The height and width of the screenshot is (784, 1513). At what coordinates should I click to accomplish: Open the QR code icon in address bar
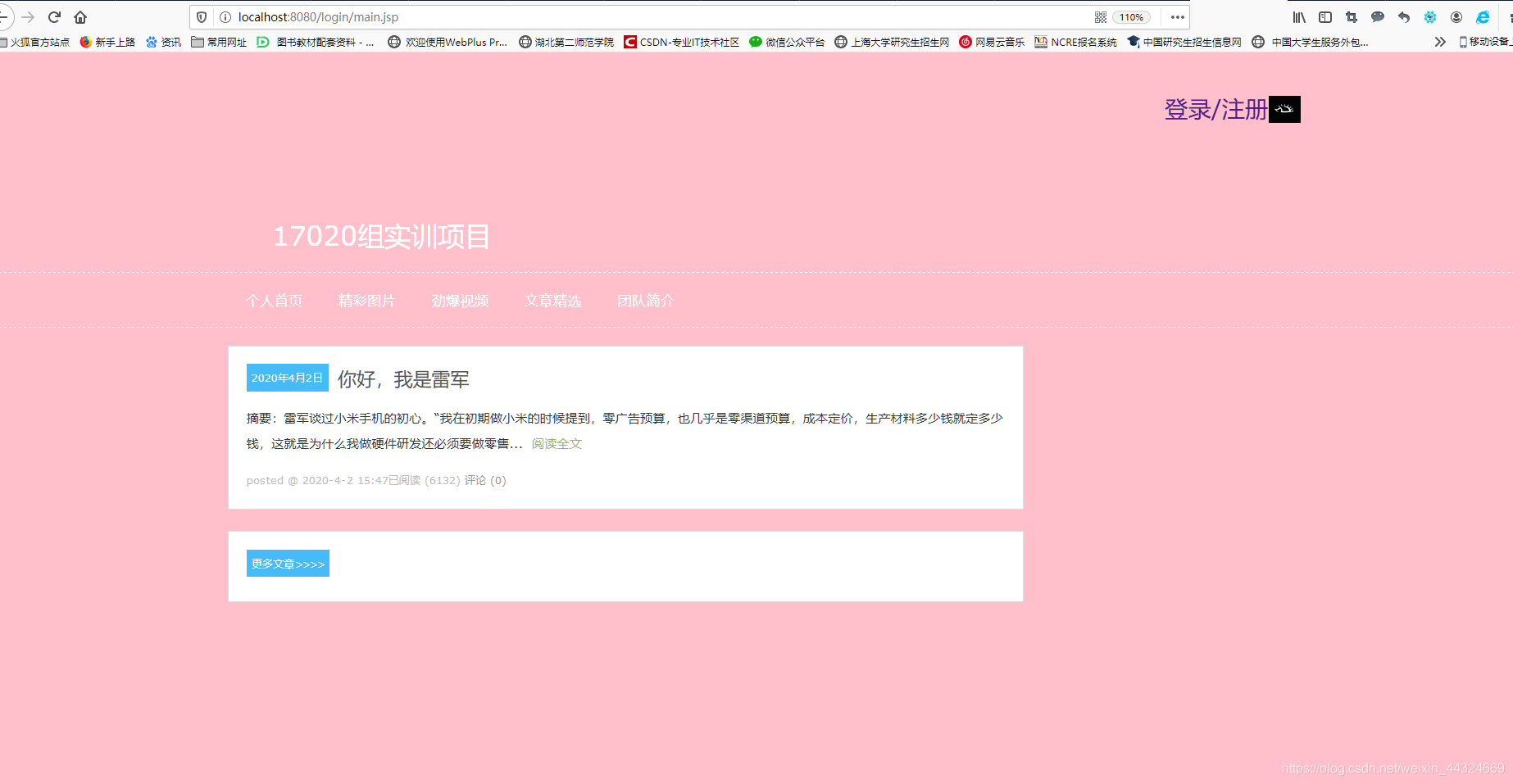pyautogui.click(x=1100, y=17)
